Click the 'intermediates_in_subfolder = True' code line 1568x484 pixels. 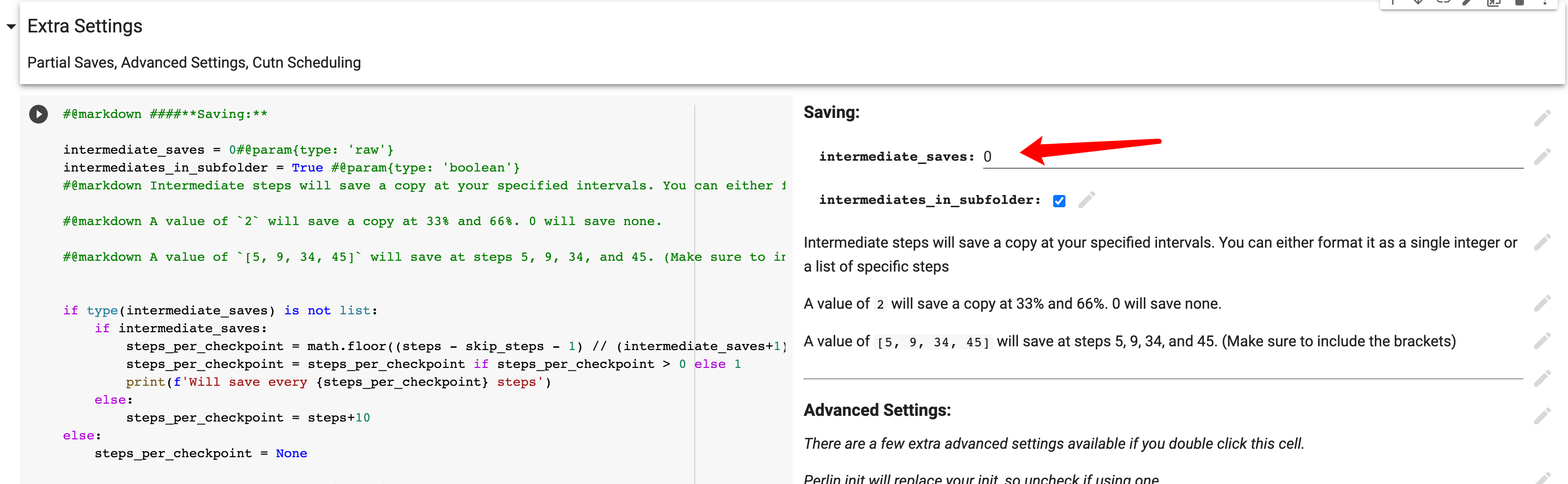292,167
